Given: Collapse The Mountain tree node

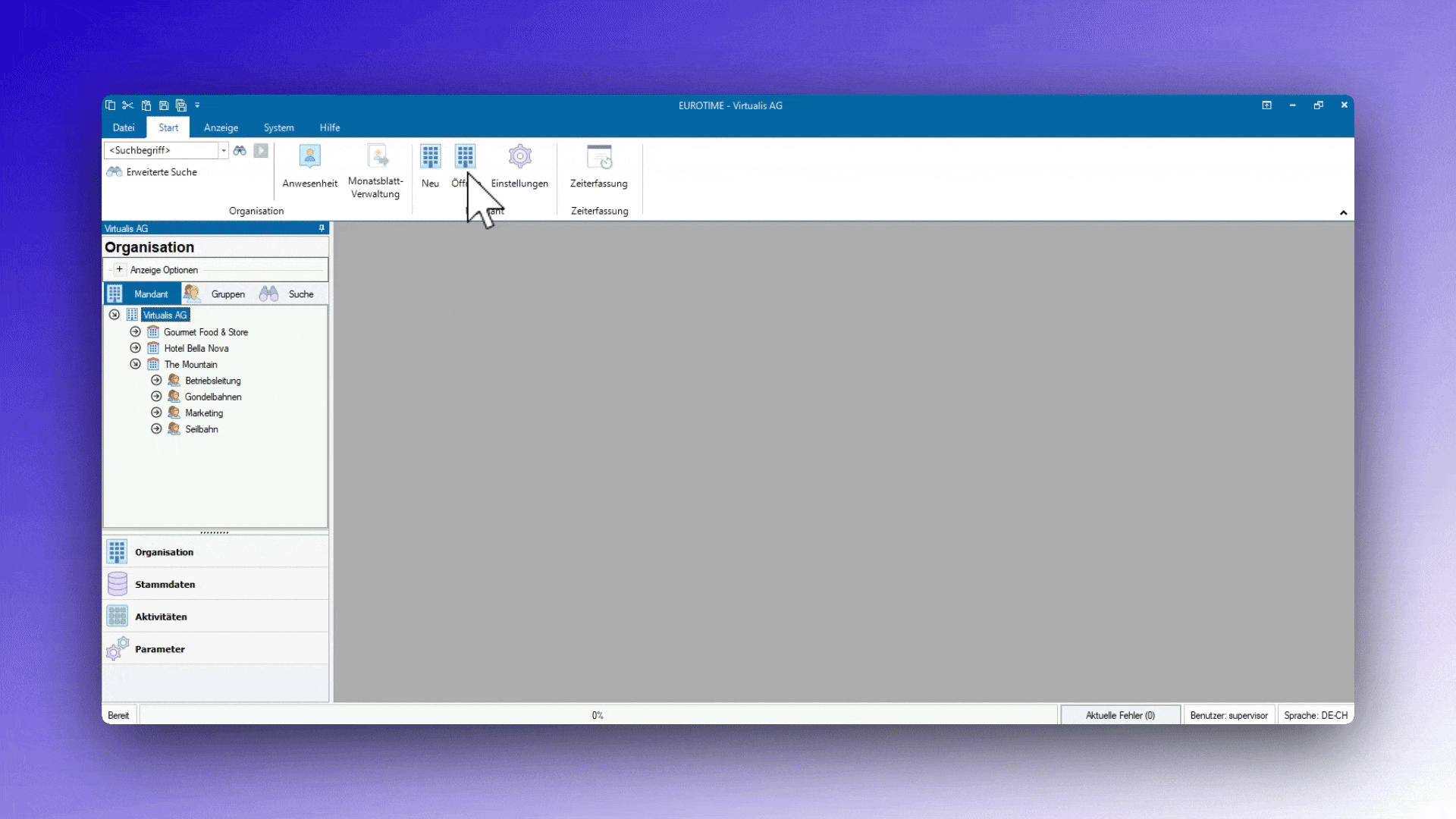Looking at the screenshot, I should tap(135, 364).
